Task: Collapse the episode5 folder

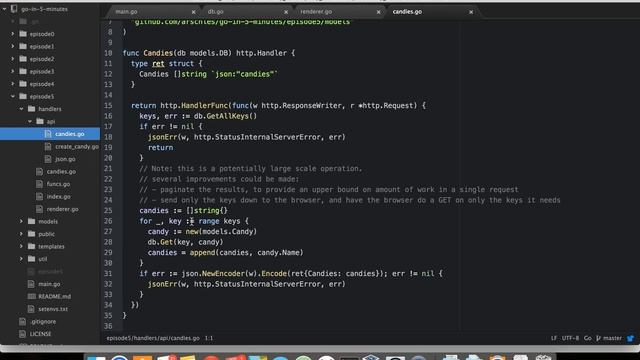Action: 13,96
